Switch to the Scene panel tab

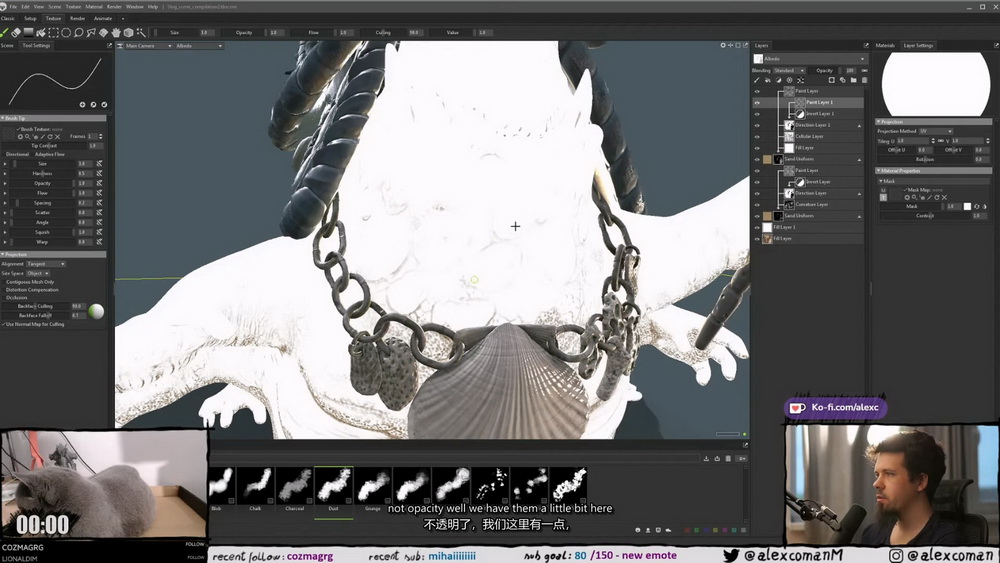pos(7,45)
